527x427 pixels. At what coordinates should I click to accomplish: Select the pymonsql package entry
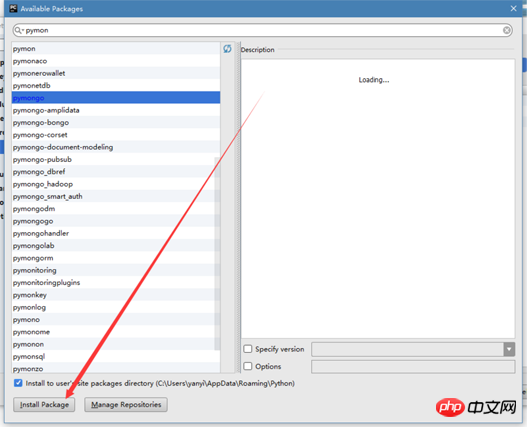116,357
